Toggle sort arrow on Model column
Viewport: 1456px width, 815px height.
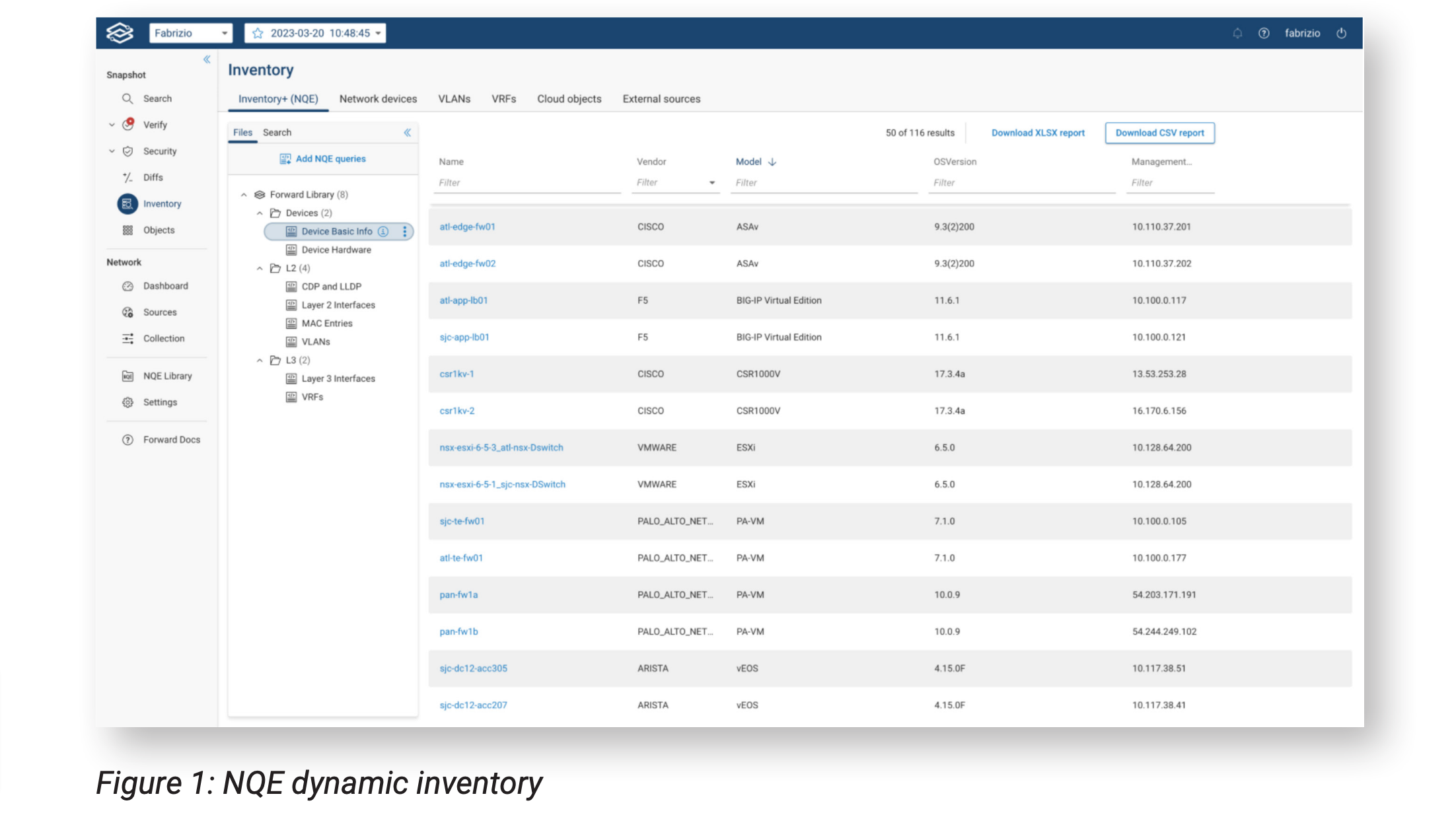pyautogui.click(x=772, y=162)
